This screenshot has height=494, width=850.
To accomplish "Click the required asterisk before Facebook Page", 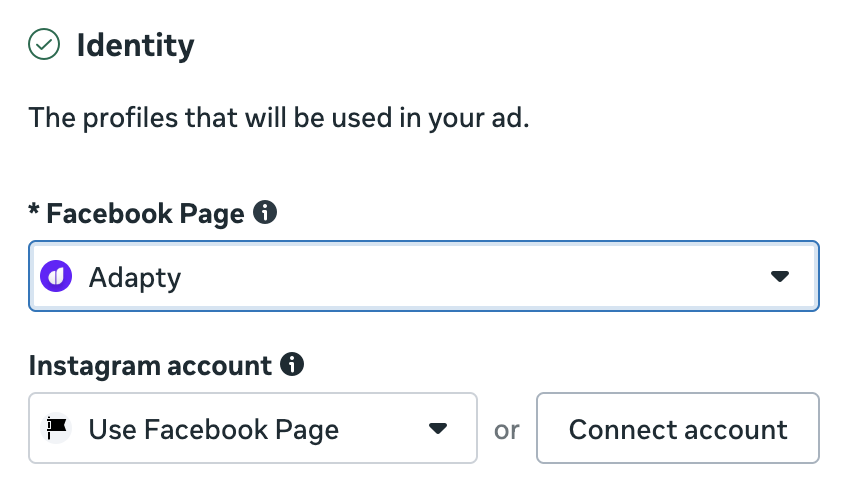I will 35,211.
